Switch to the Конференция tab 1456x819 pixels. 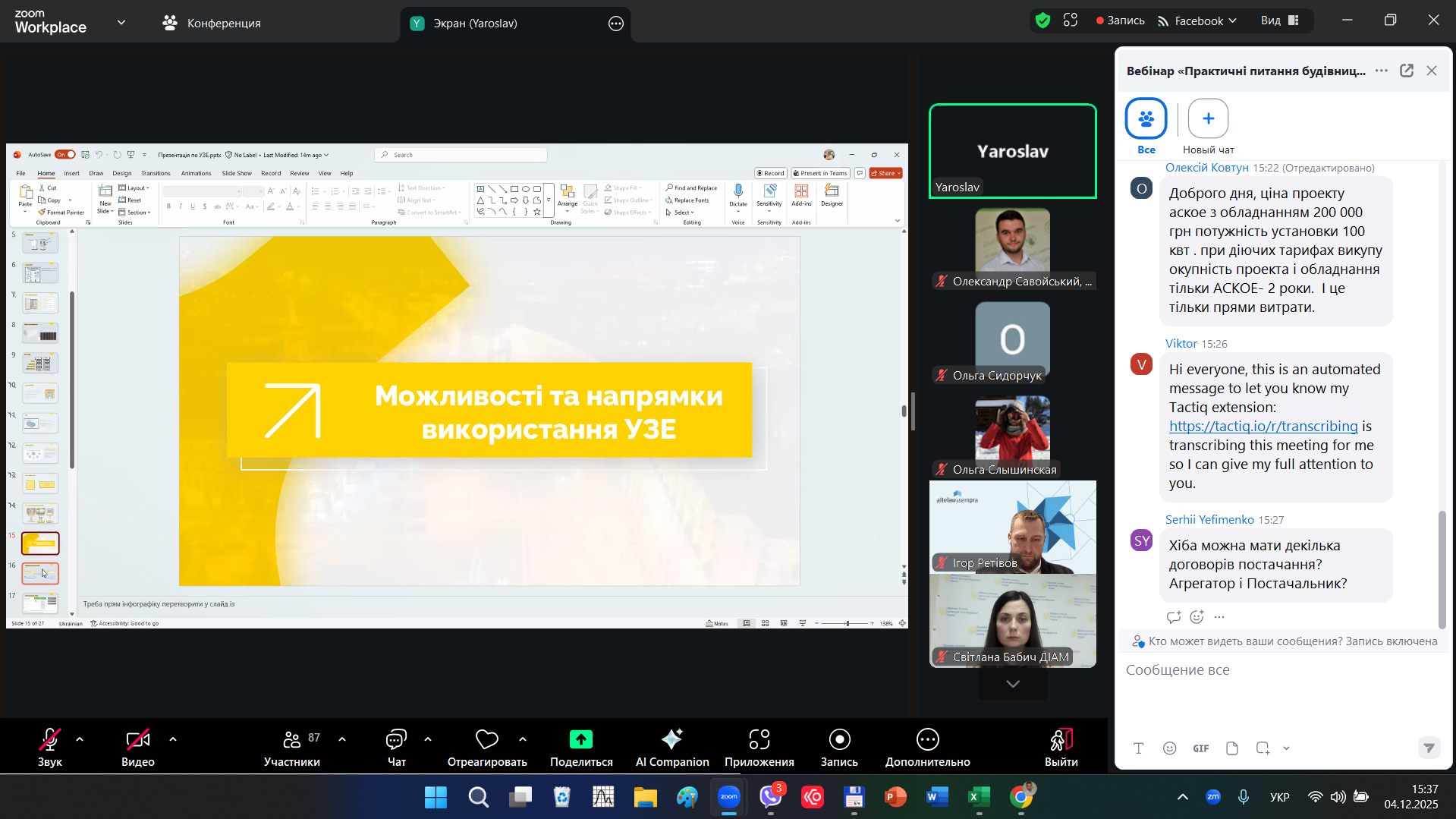coord(212,24)
